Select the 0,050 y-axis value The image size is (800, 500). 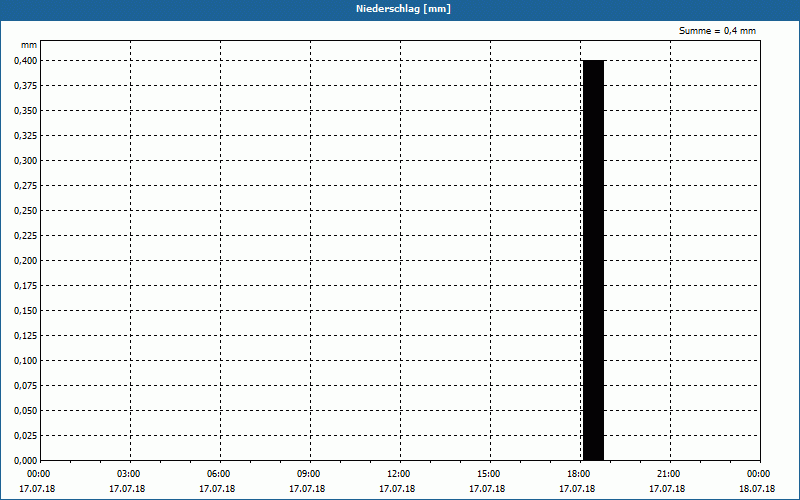coord(26,411)
